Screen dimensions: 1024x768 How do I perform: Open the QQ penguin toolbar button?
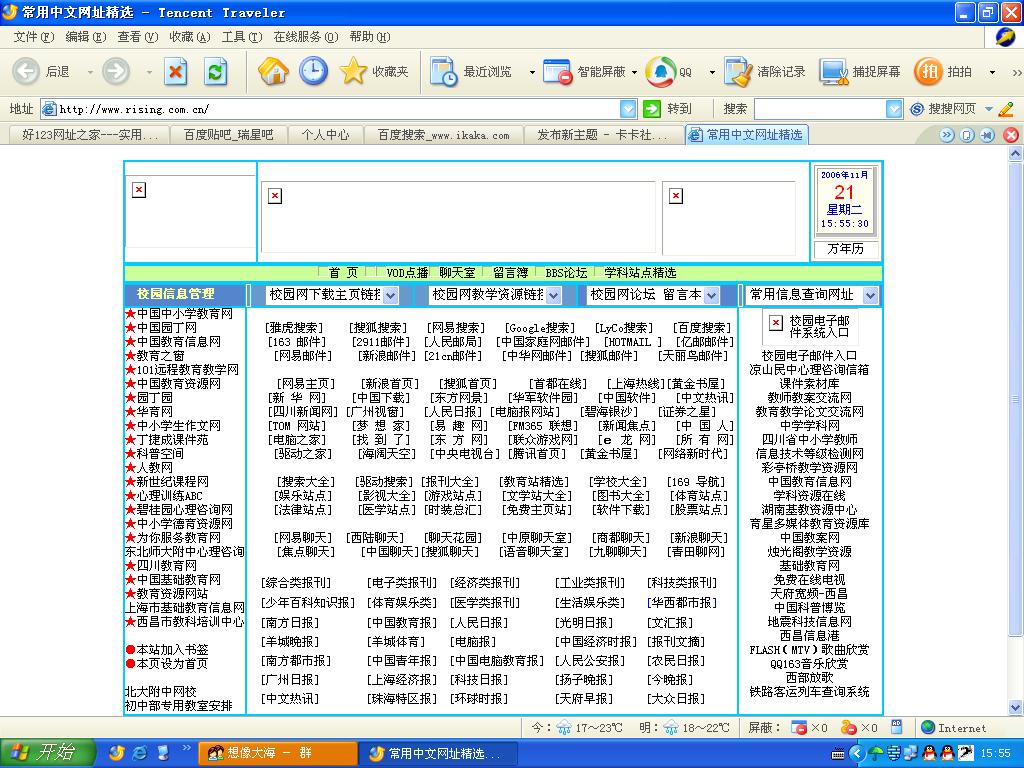[660, 71]
